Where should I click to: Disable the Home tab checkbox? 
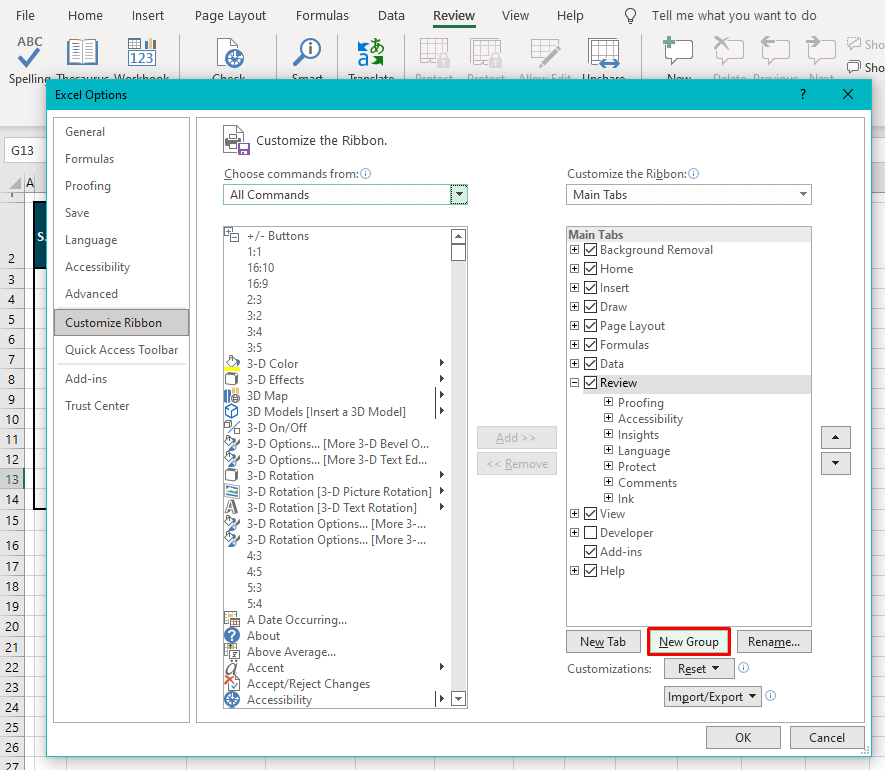[x=590, y=268]
